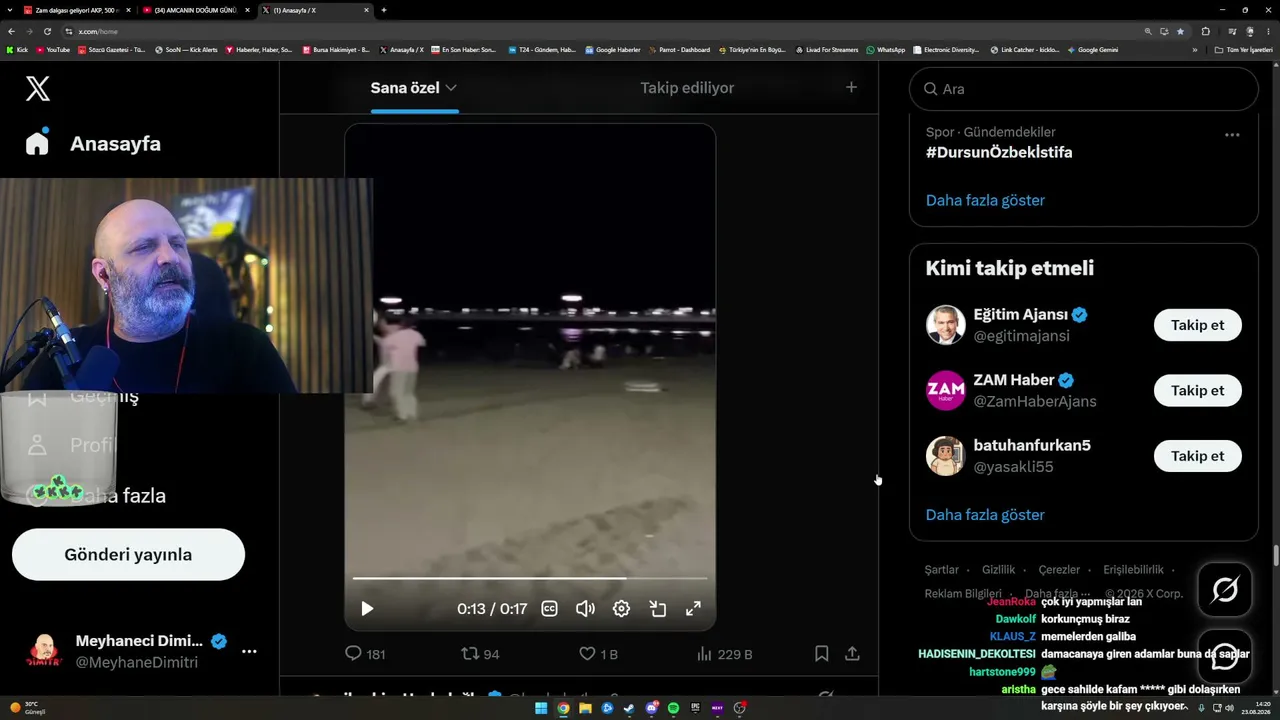The height and width of the screenshot is (720, 1280).
Task: Show more follow suggestions under Kimi takip etmeli
Action: [x=985, y=515]
